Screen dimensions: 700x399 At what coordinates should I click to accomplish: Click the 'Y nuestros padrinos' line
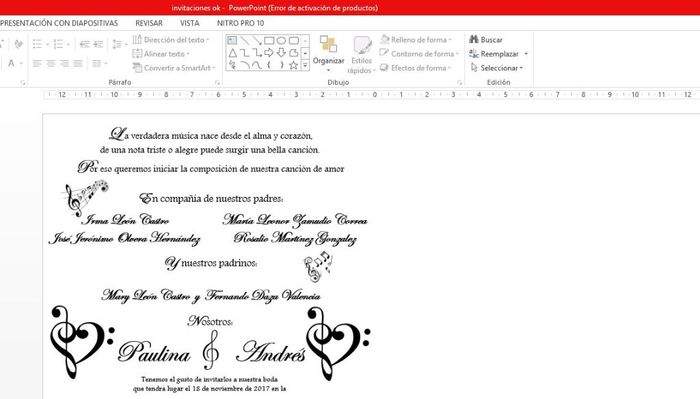click(x=211, y=263)
